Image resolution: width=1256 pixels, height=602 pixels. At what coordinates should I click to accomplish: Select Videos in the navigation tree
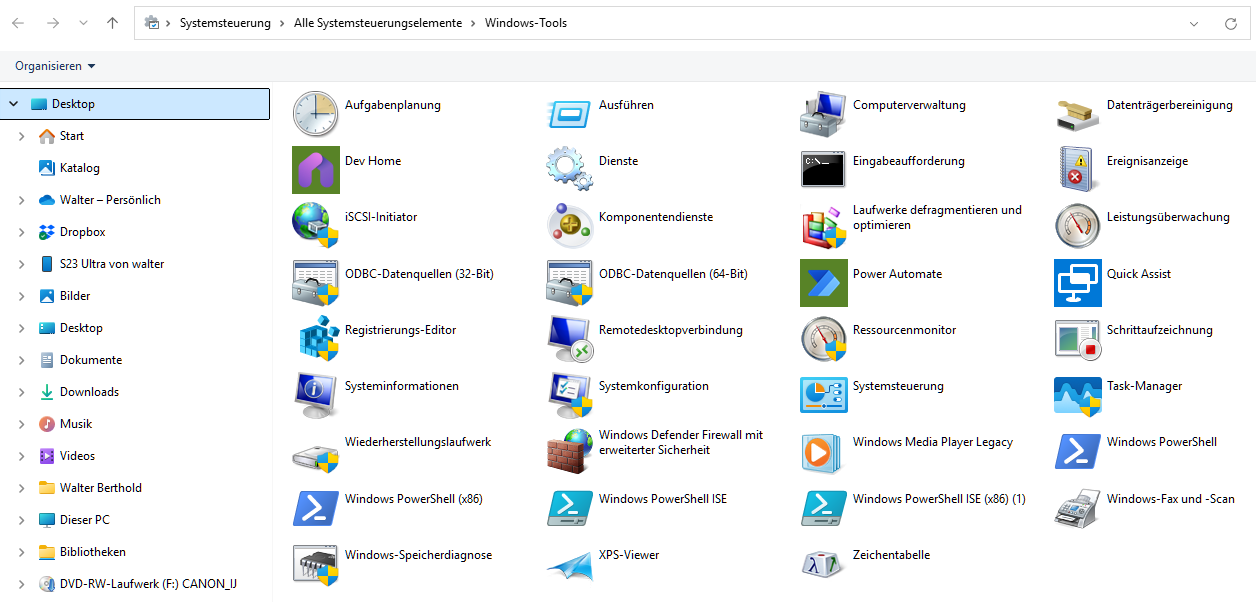pyautogui.click(x=77, y=456)
